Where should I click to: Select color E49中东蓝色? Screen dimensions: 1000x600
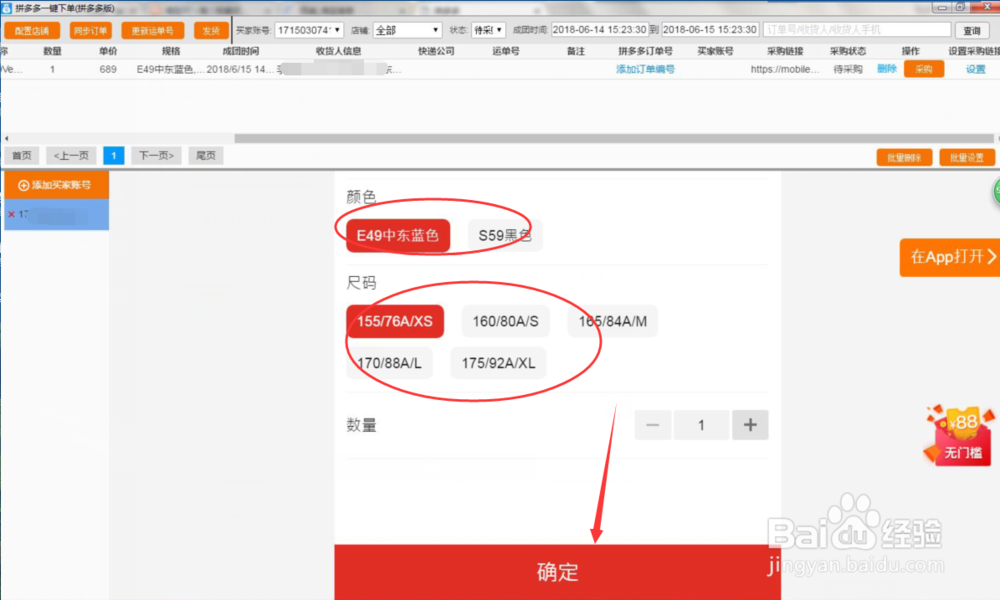tap(398, 235)
